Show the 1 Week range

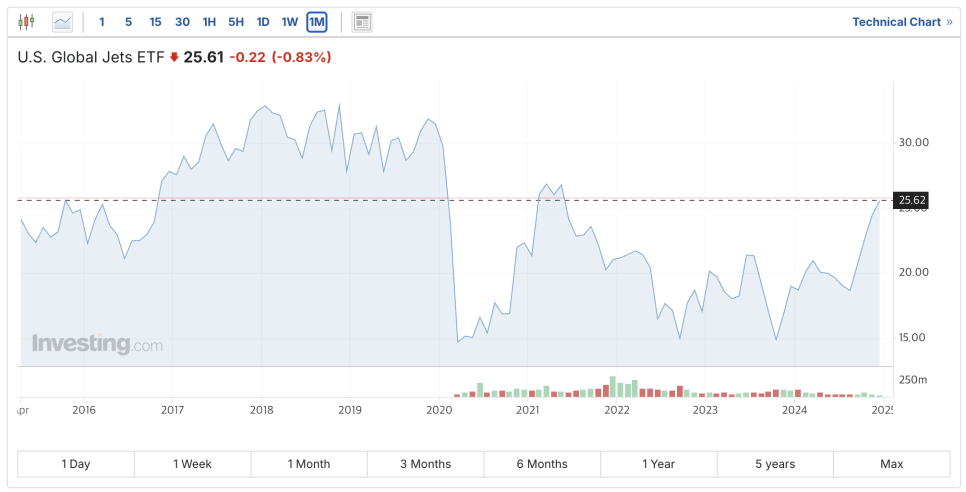click(192, 464)
